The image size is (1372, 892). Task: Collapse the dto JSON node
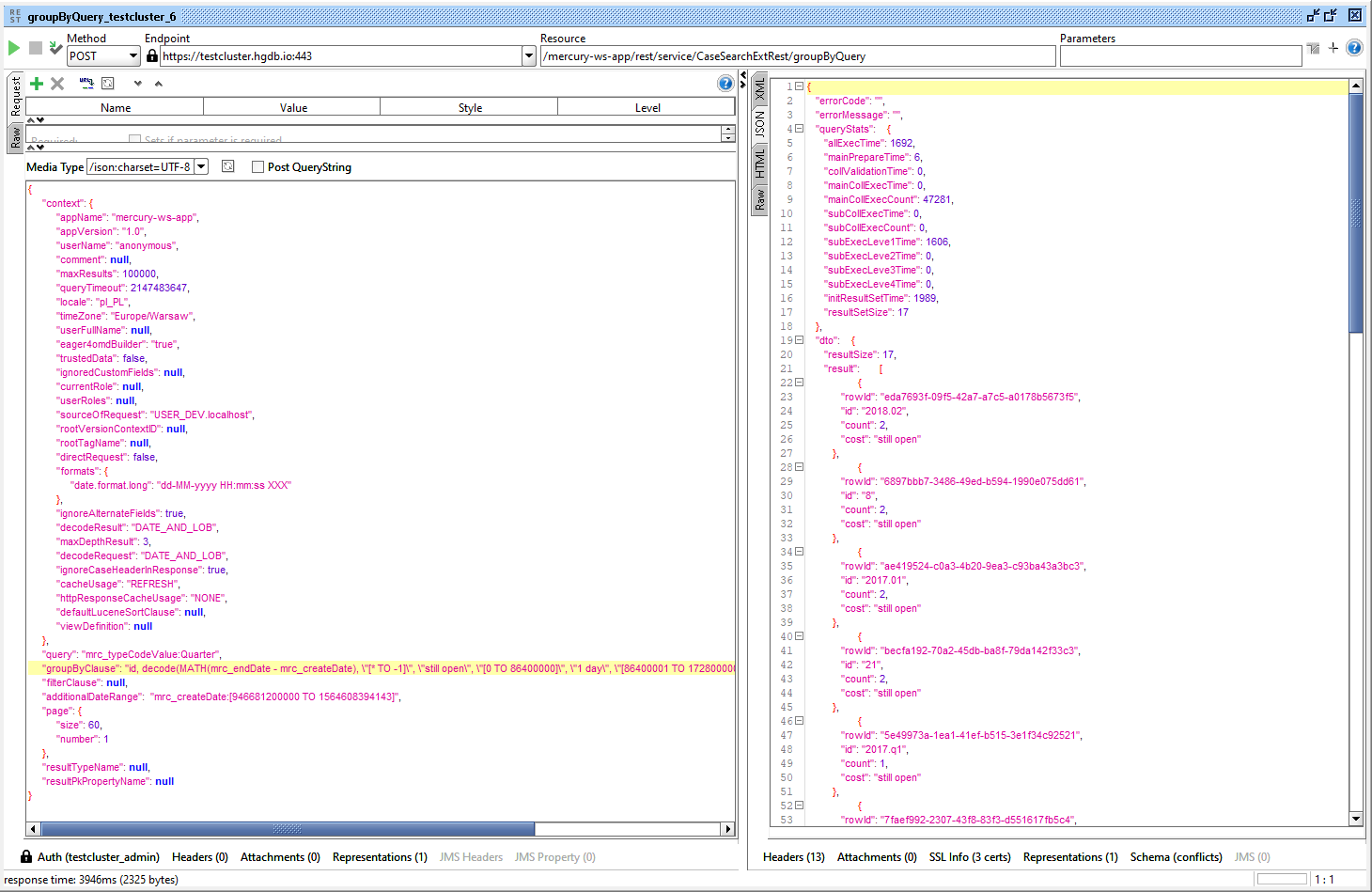pos(800,340)
